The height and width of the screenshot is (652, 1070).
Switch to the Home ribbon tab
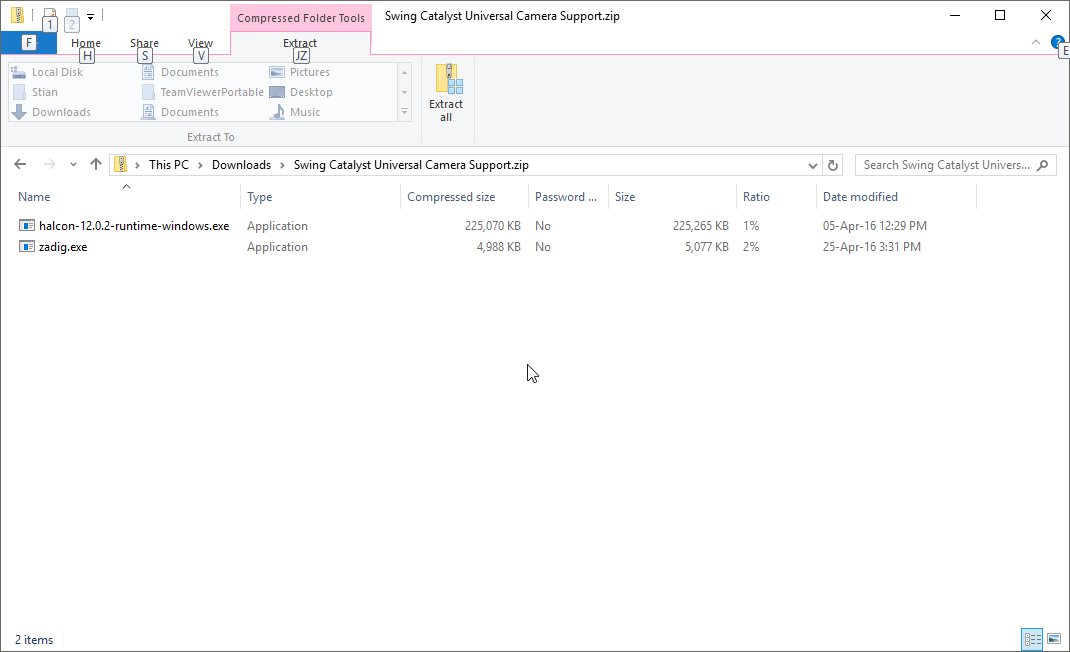pos(86,43)
